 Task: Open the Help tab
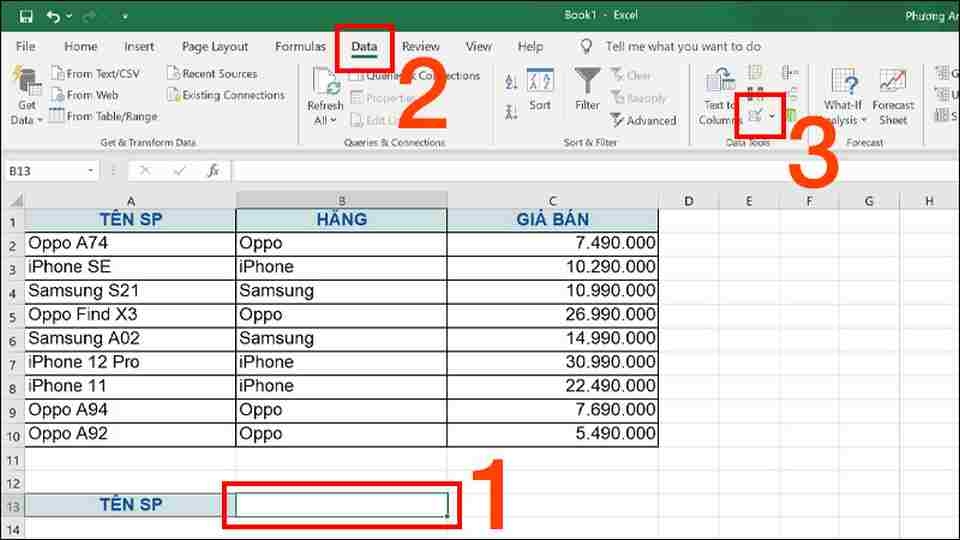(x=530, y=47)
